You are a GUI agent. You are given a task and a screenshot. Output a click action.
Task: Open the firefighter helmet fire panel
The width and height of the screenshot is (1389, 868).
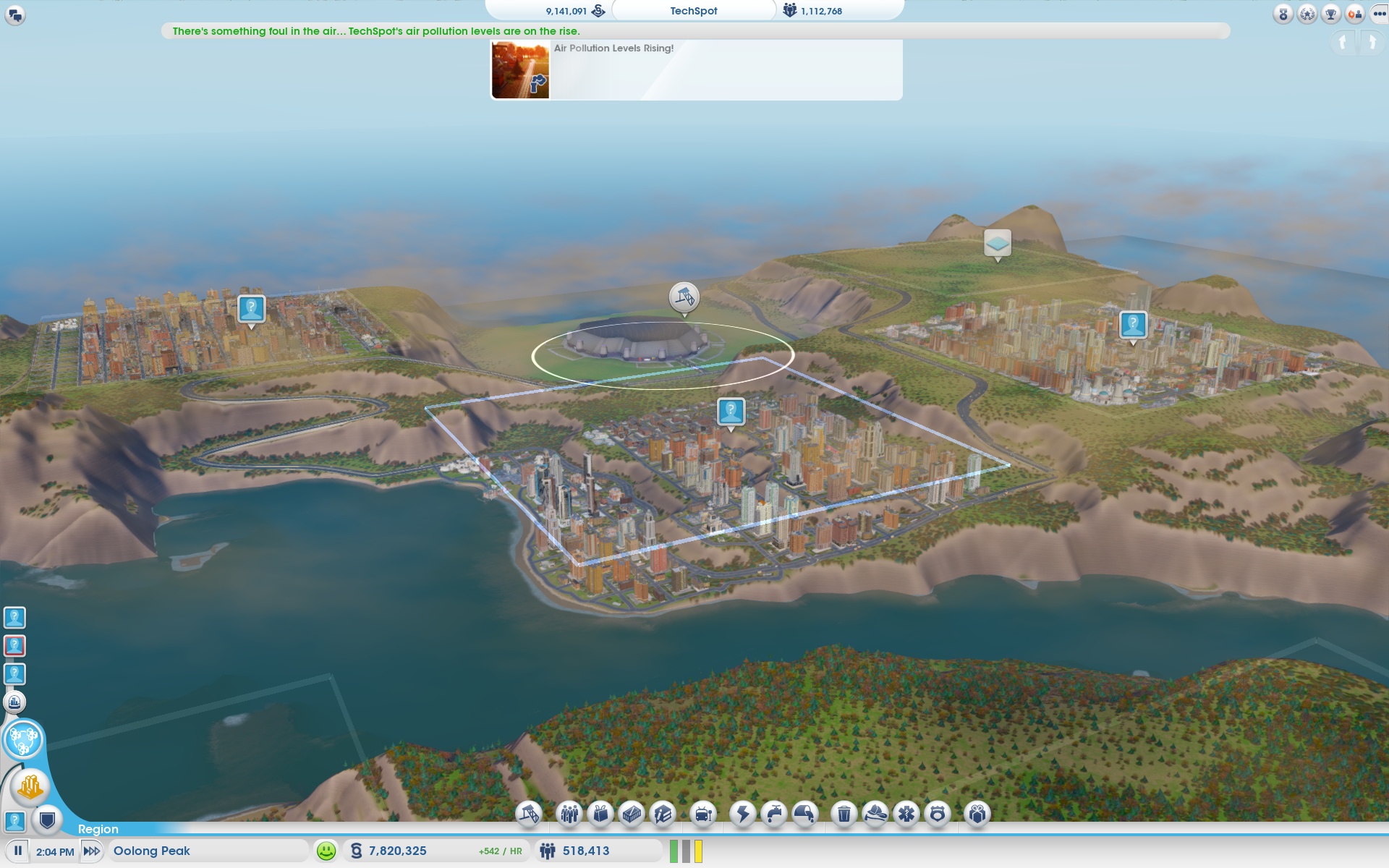(875, 814)
